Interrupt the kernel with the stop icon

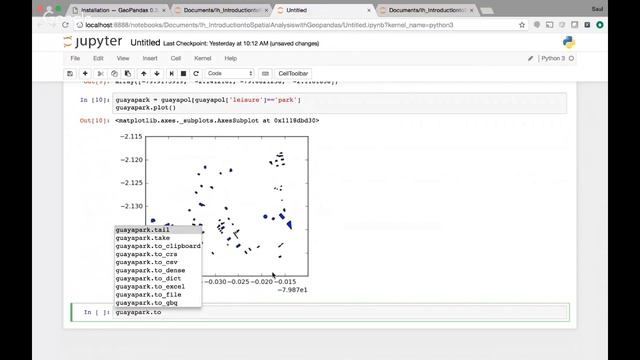[183, 73]
